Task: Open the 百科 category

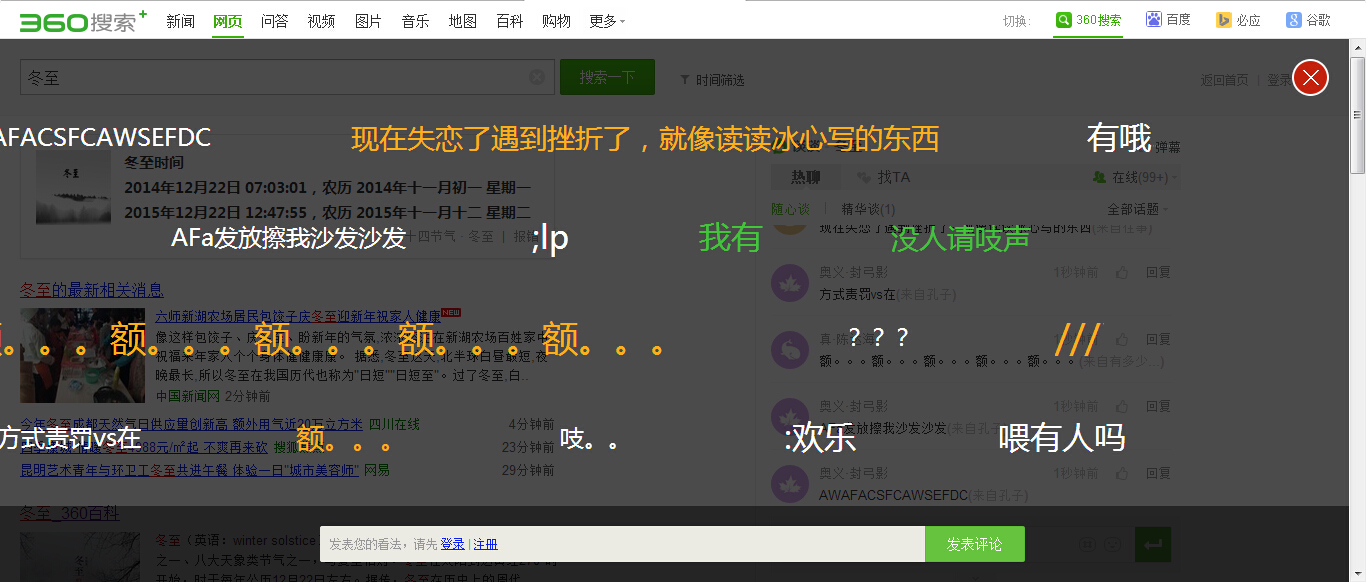Action: (x=509, y=21)
